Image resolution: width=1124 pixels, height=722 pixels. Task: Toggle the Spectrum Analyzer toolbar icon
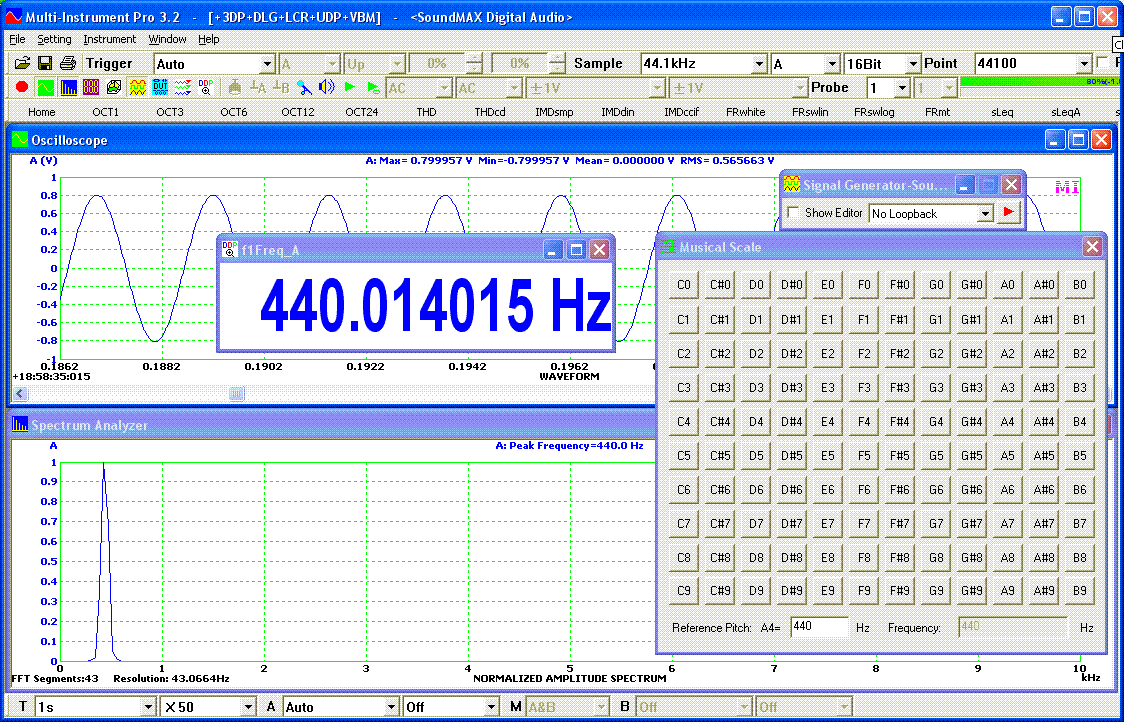point(68,87)
